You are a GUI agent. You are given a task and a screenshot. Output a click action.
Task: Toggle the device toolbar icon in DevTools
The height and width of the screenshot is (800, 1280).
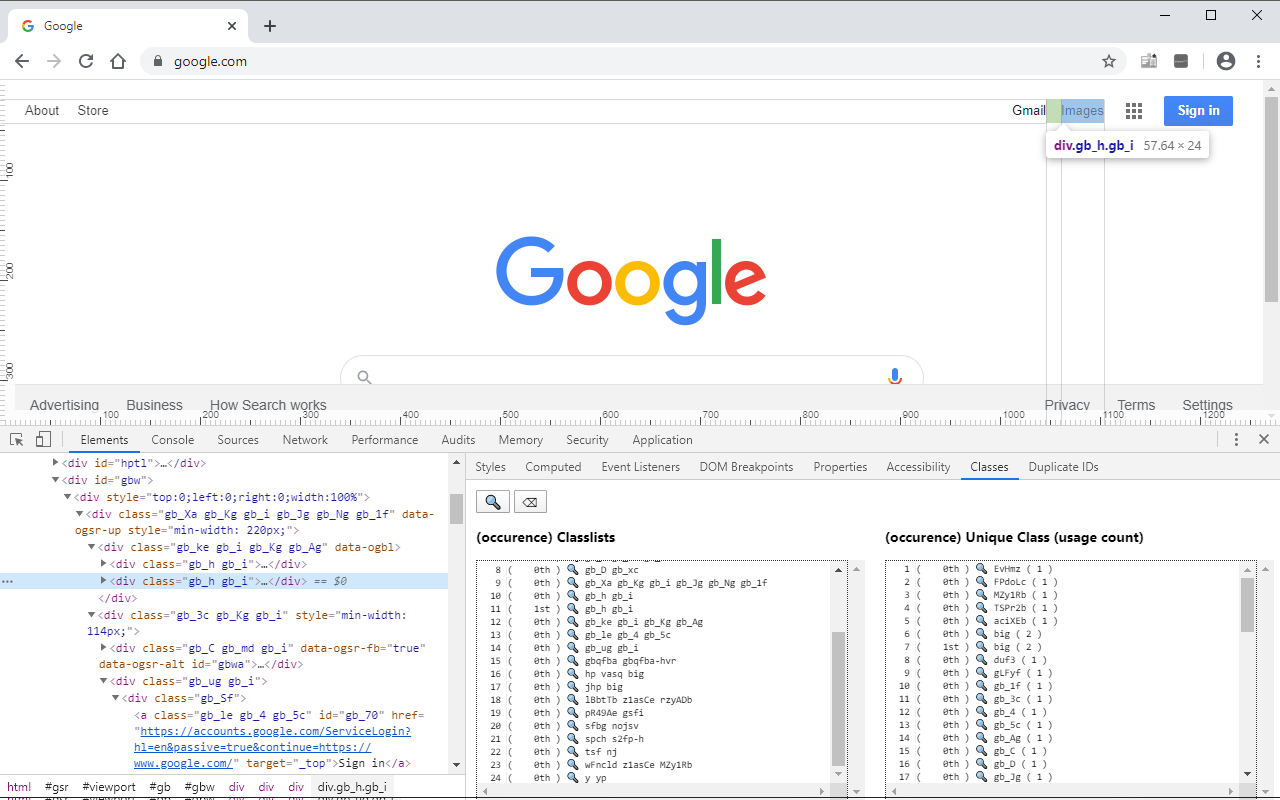click(43, 440)
